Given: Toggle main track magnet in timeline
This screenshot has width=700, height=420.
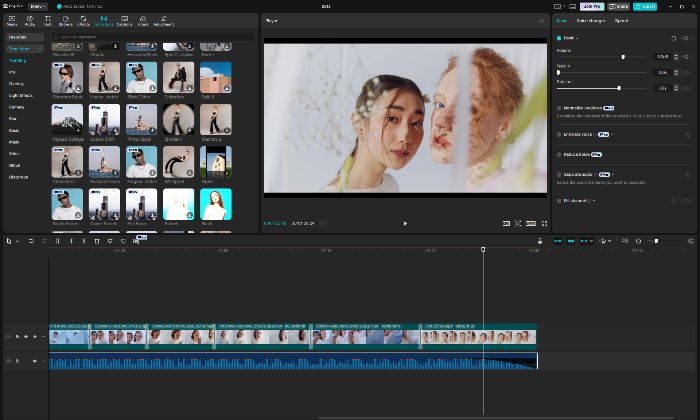Looking at the screenshot, I should coord(558,241).
